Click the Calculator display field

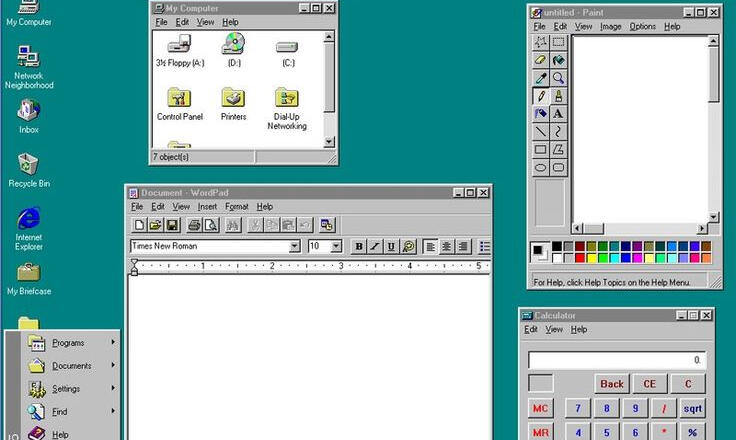[x=616, y=360]
